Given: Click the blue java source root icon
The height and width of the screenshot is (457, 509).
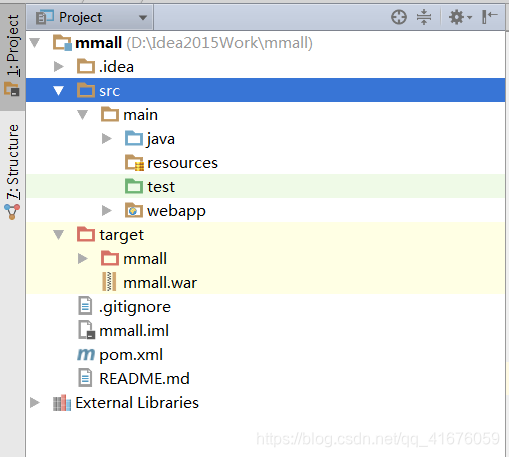Looking at the screenshot, I should [134, 138].
